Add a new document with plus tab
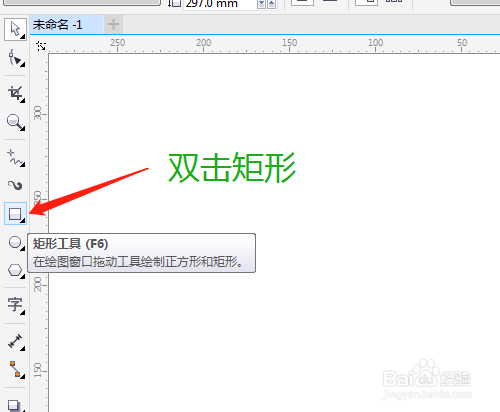The width and height of the screenshot is (500, 412). [x=113, y=24]
